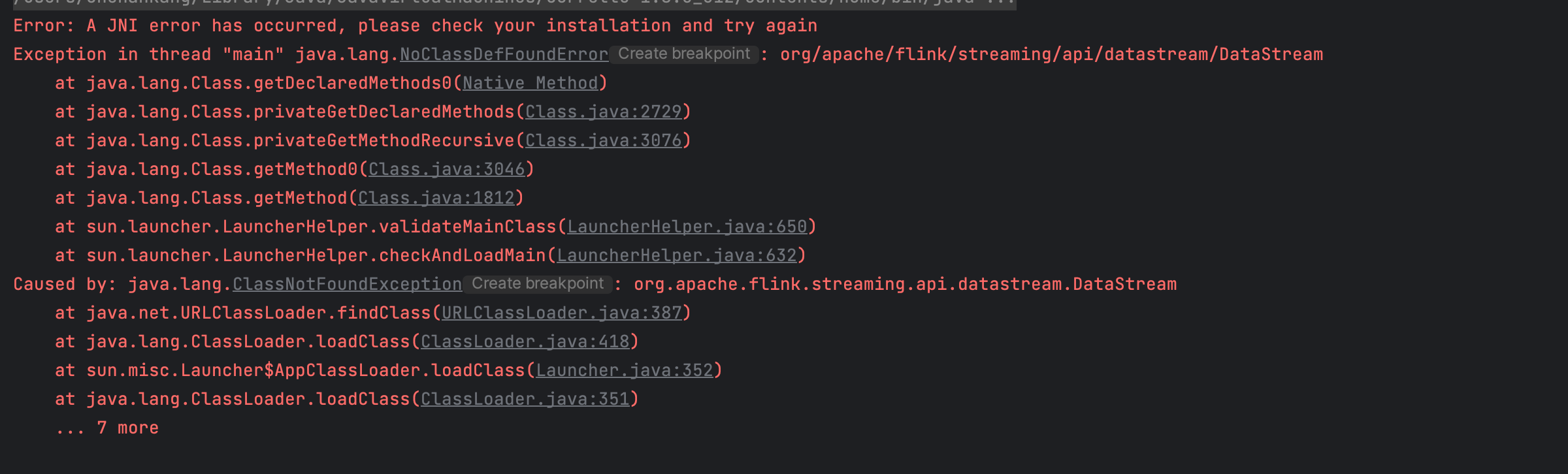Viewport: 1568px width, 474px height.
Task: Jump to Launcher.java:352 frame
Action: coord(624,370)
